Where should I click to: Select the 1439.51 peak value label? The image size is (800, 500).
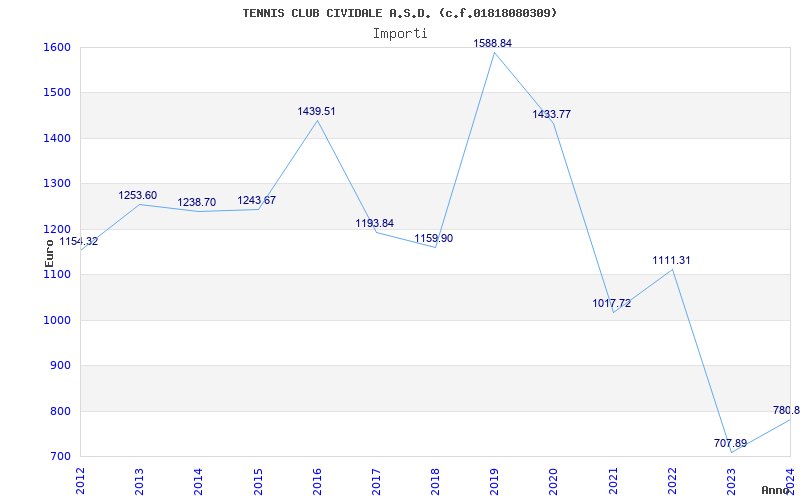point(316,112)
